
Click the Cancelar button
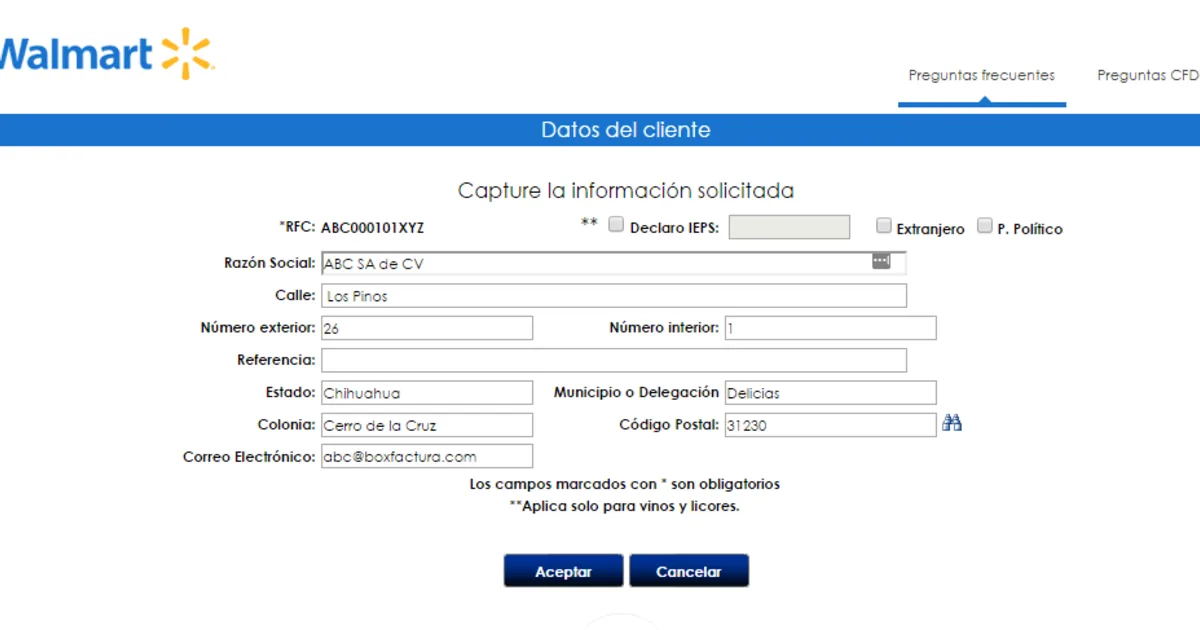(x=688, y=571)
